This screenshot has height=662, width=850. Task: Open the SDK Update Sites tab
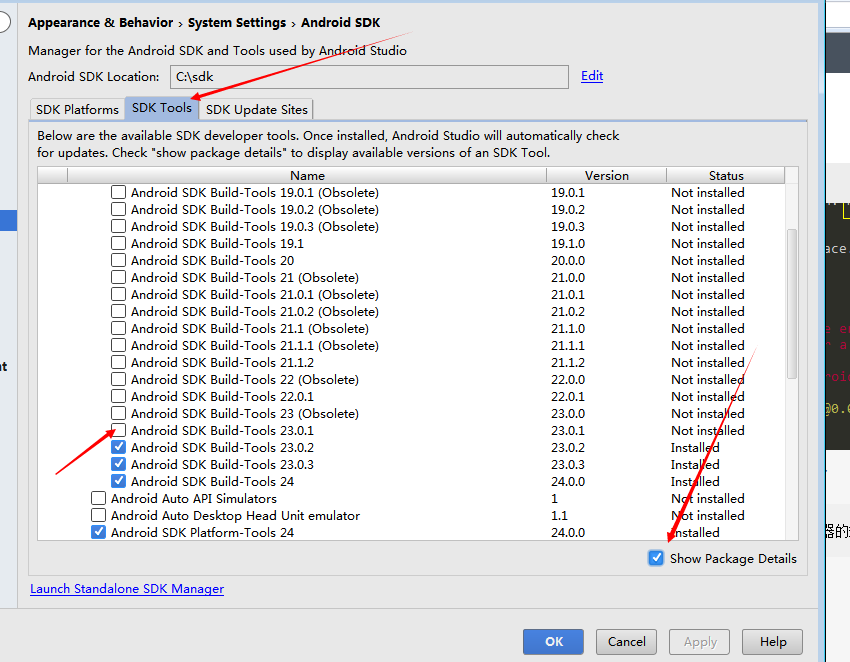click(x=256, y=110)
